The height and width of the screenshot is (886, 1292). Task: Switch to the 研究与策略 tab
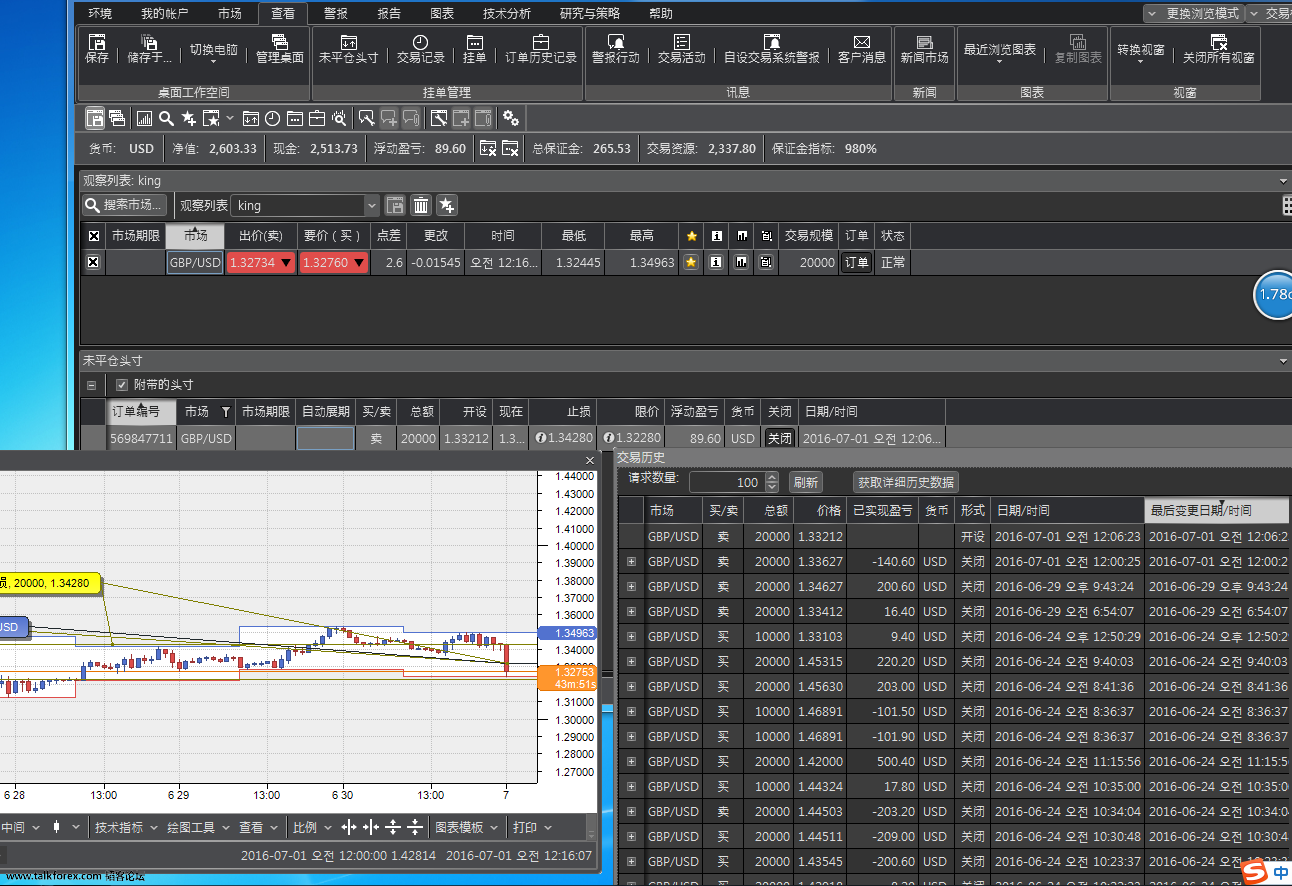click(590, 13)
